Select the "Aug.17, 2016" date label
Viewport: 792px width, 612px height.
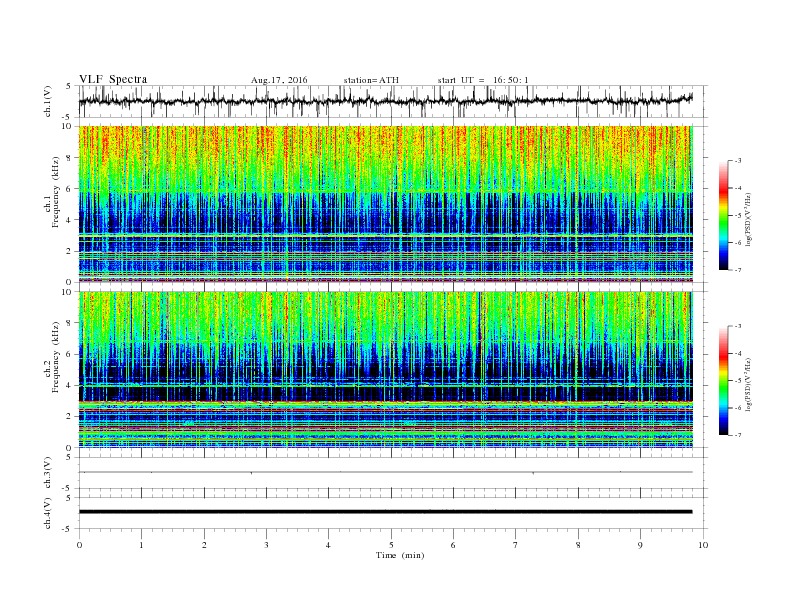click(x=279, y=80)
